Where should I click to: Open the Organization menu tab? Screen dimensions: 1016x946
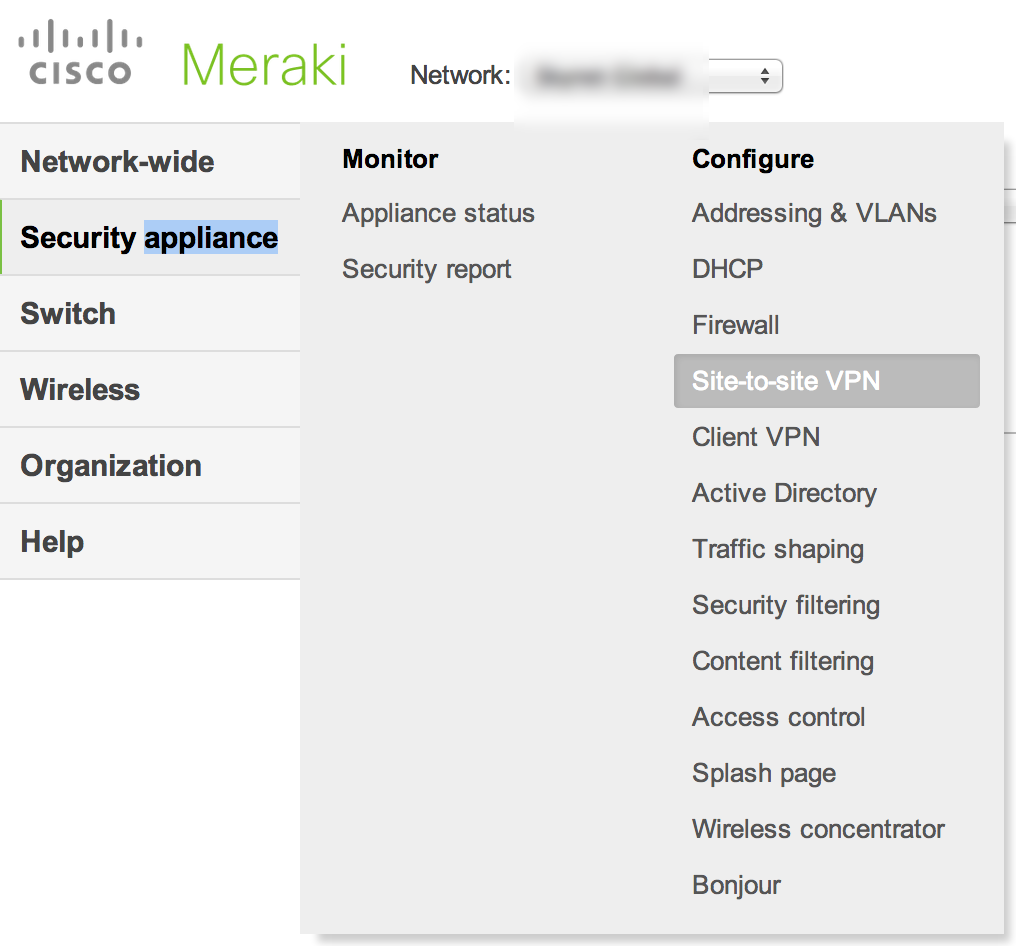click(111, 466)
